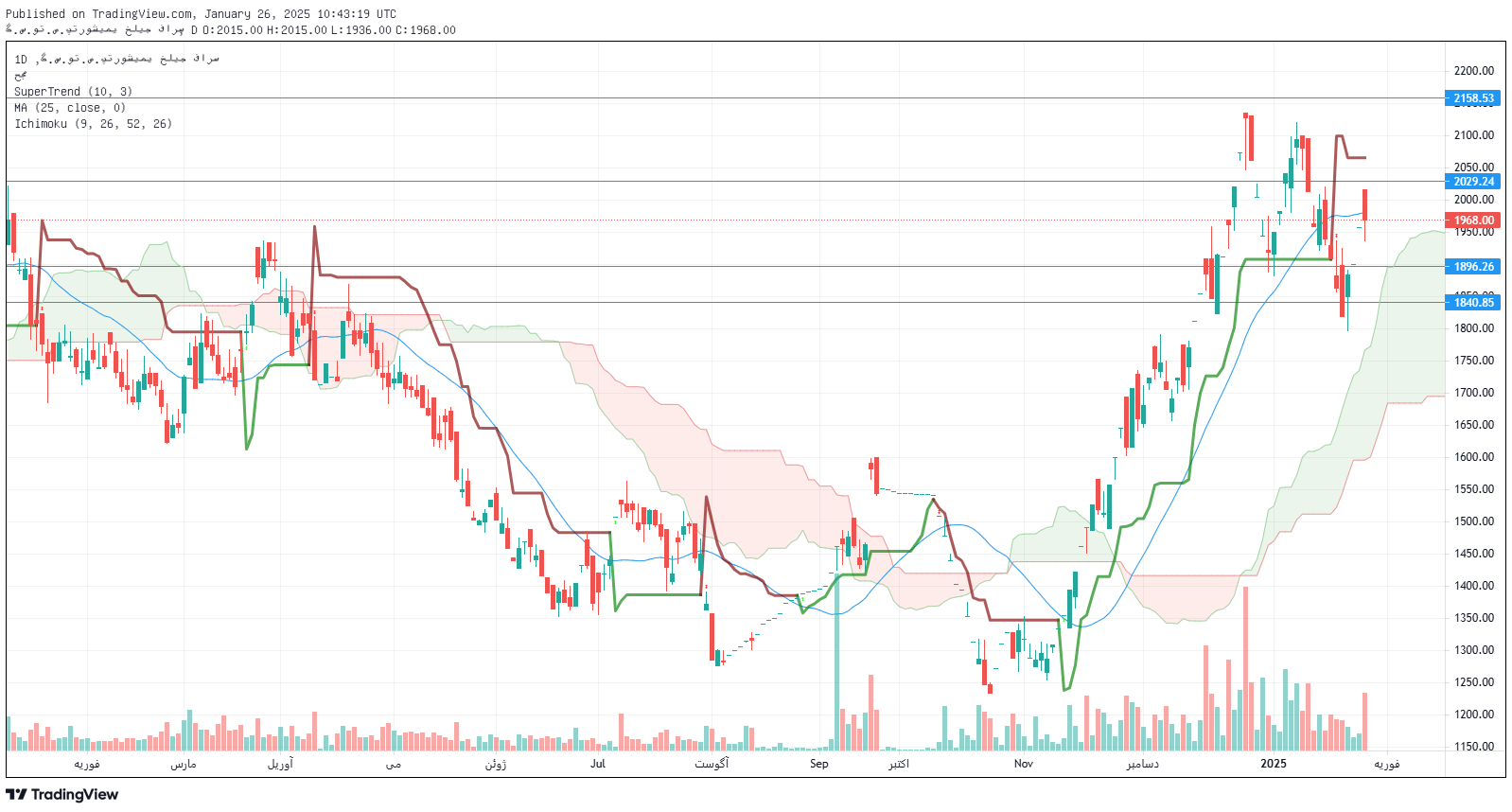Click the 1550.00 price axis label

[1474, 489]
